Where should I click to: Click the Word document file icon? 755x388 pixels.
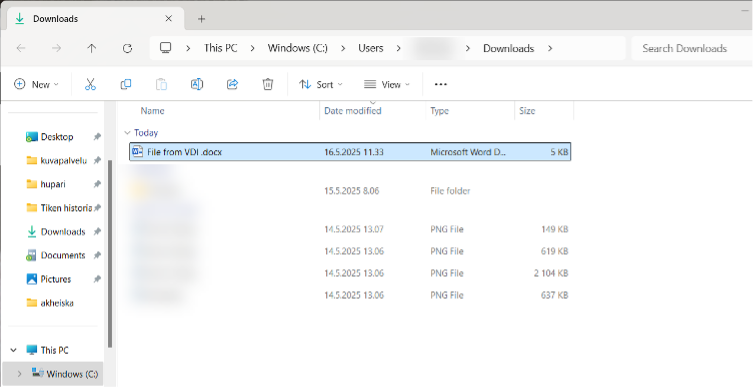point(138,152)
